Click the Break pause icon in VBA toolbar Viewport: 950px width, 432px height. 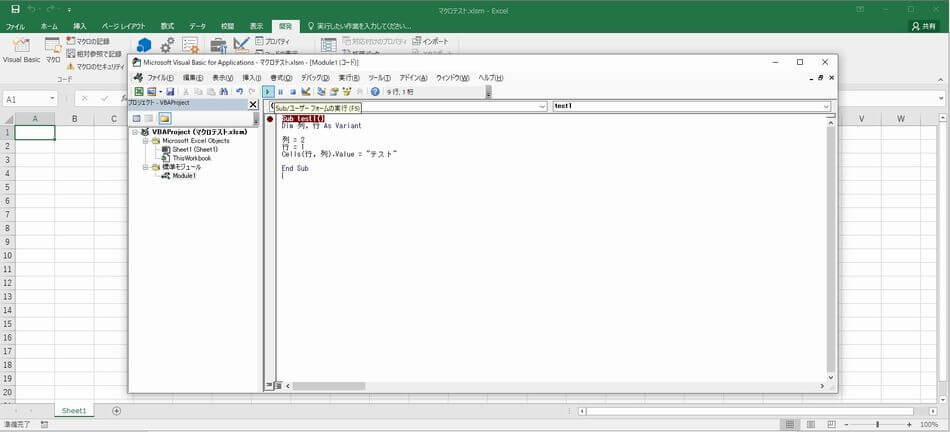(281, 92)
